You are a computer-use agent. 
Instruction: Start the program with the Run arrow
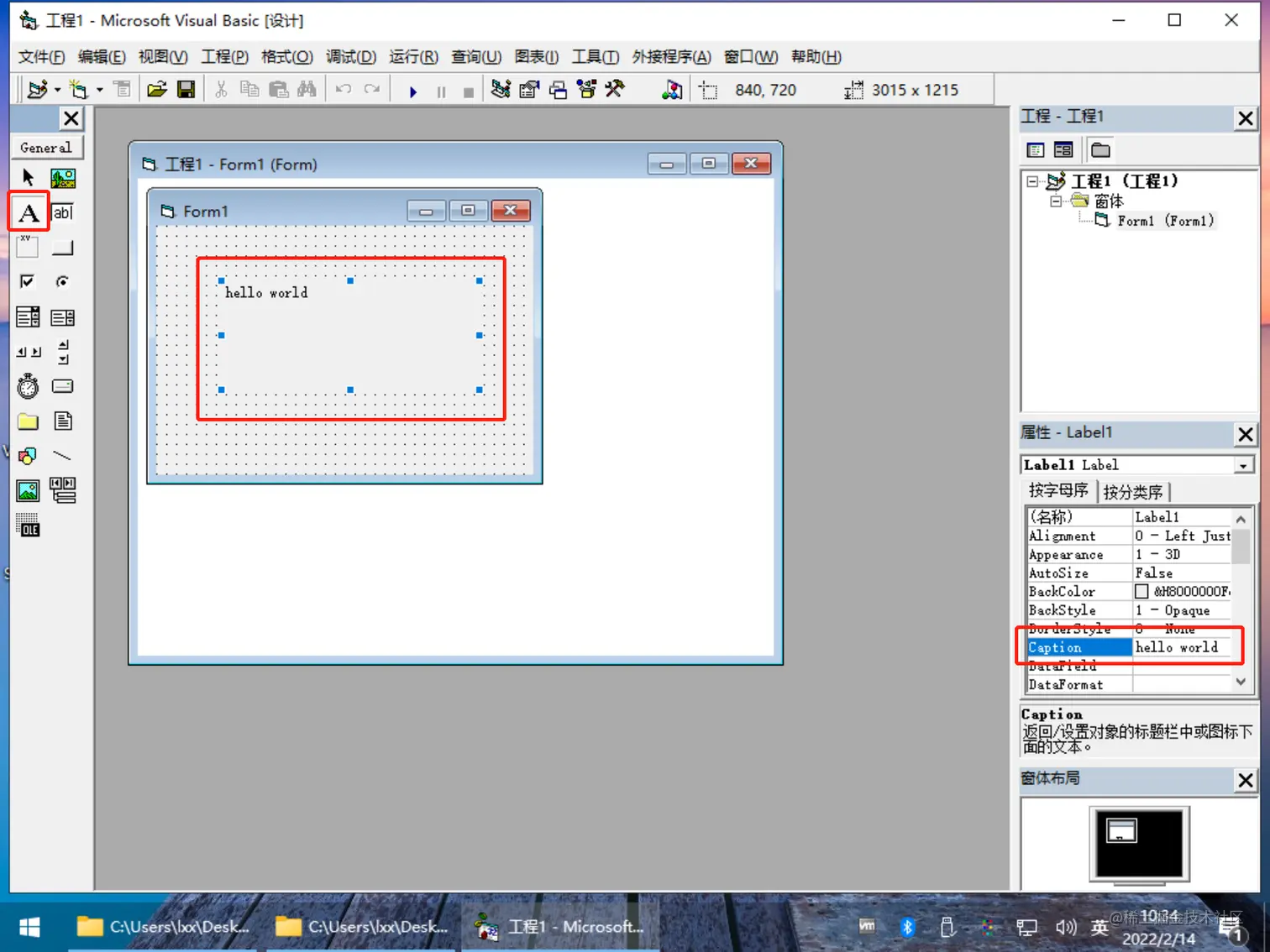pos(412,91)
